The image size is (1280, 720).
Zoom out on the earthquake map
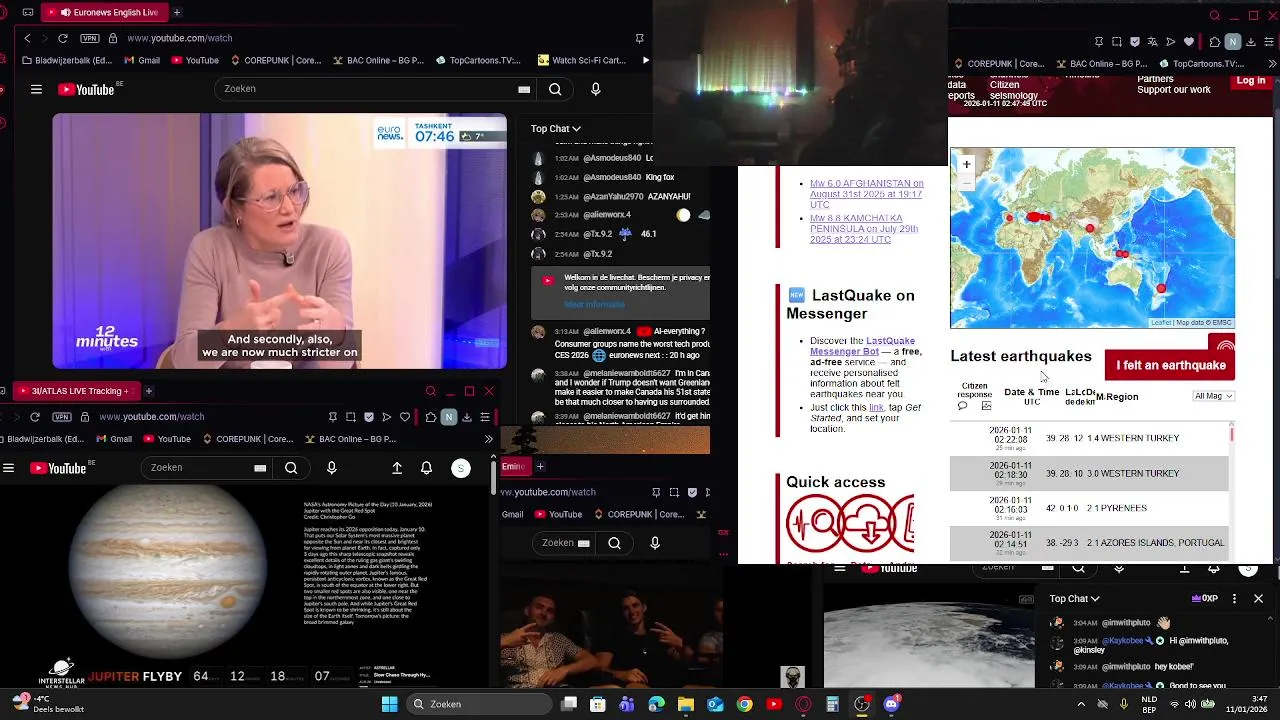coord(966,182)
